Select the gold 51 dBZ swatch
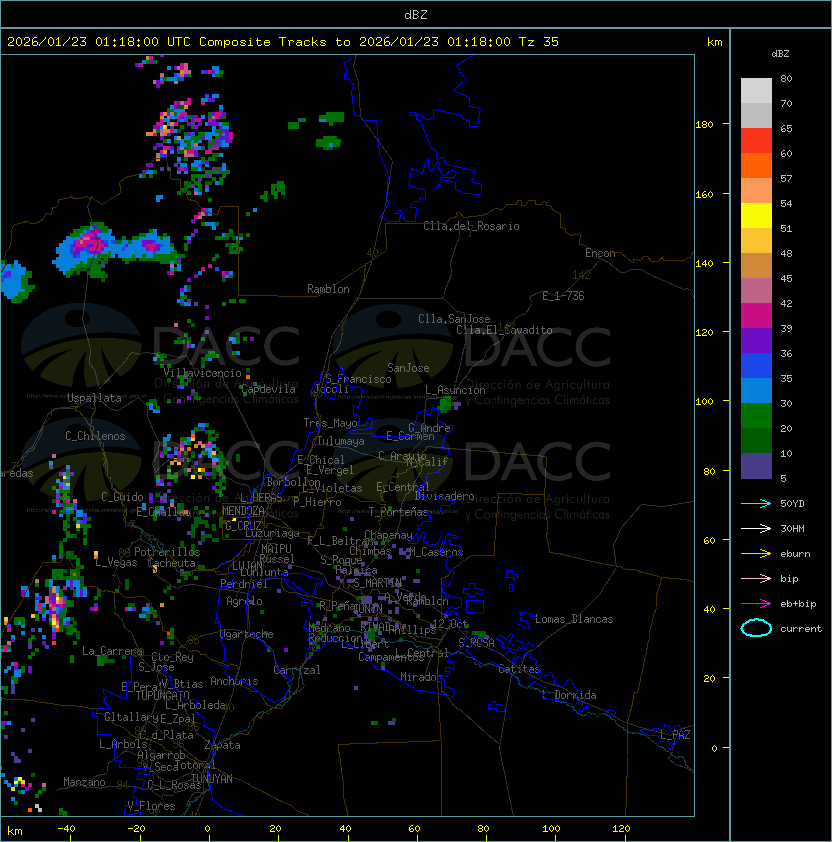 (x=756, y=241)
